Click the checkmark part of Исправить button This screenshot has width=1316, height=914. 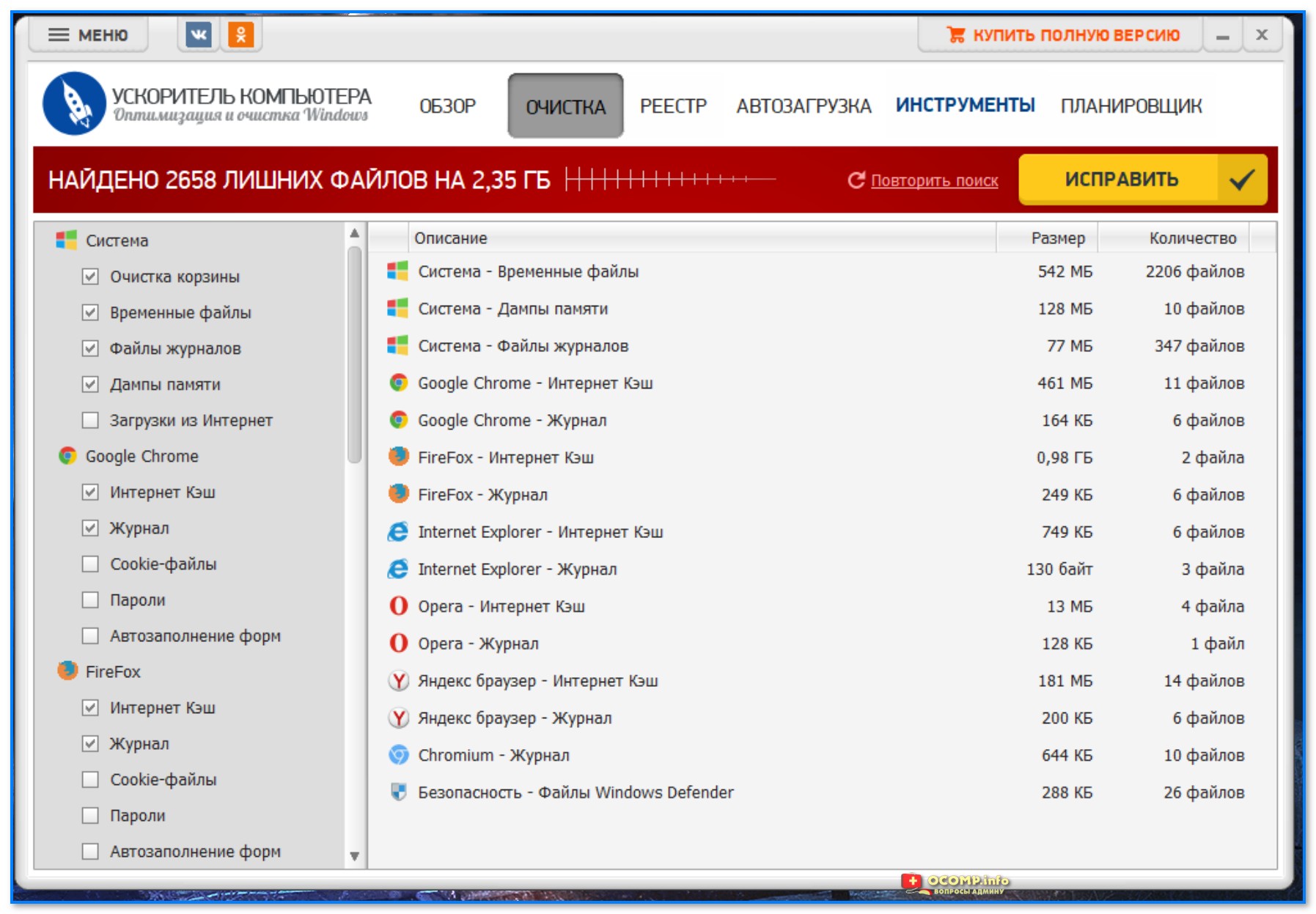coord(1241,180)
